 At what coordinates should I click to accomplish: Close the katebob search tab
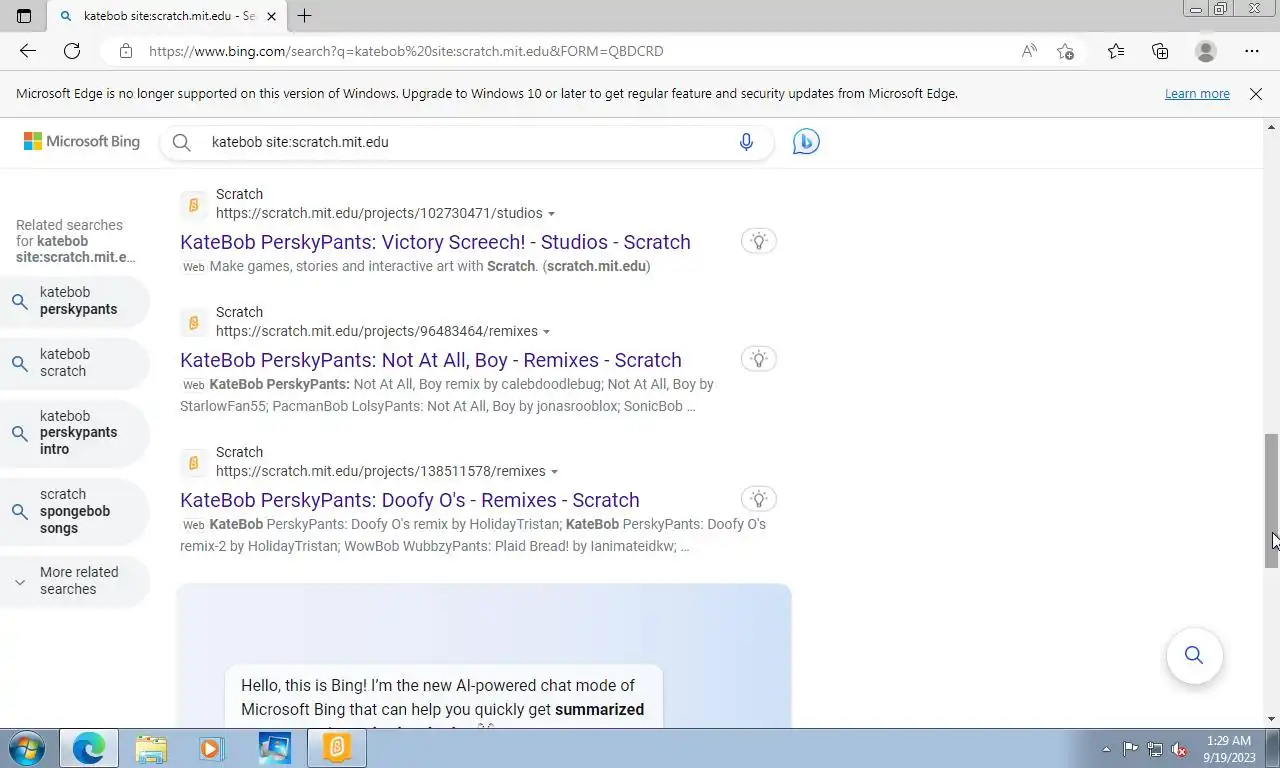click(271, 16)
